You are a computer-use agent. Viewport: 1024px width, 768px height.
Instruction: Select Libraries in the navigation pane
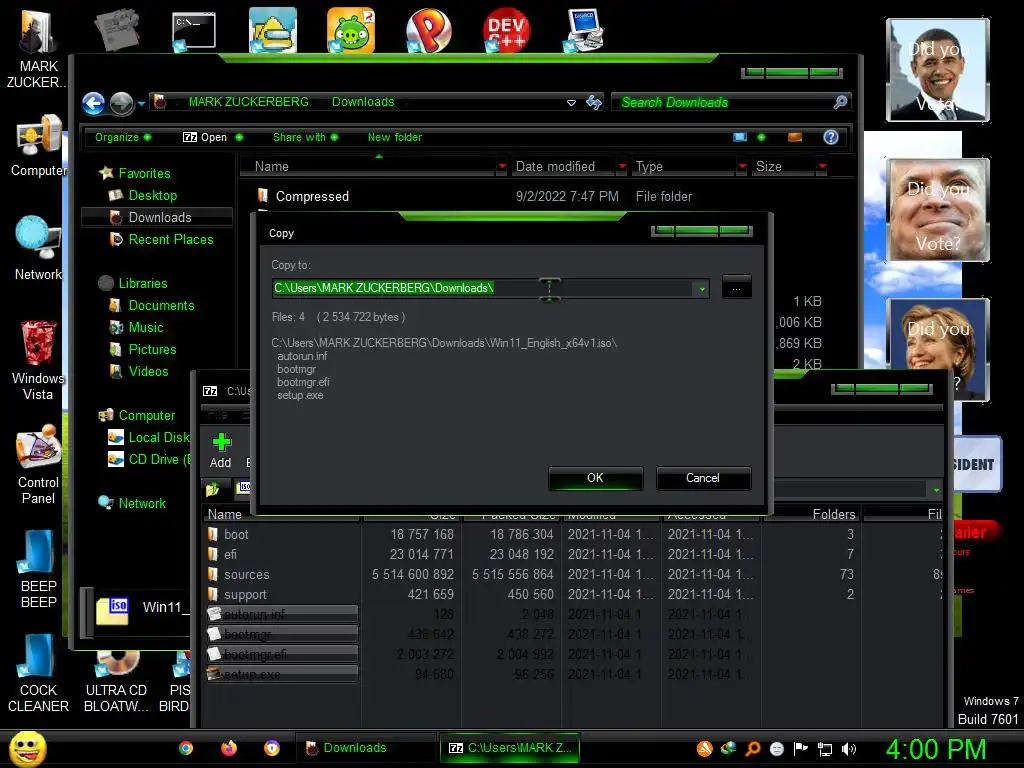142,283
